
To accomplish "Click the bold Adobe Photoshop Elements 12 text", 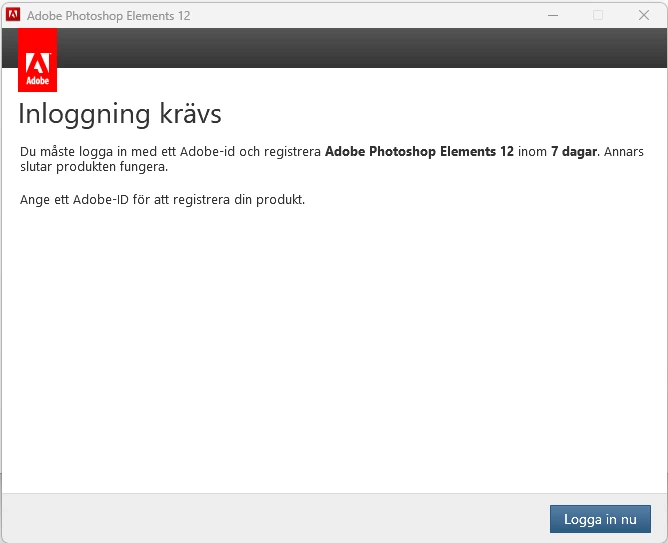I will pos(419,151).
